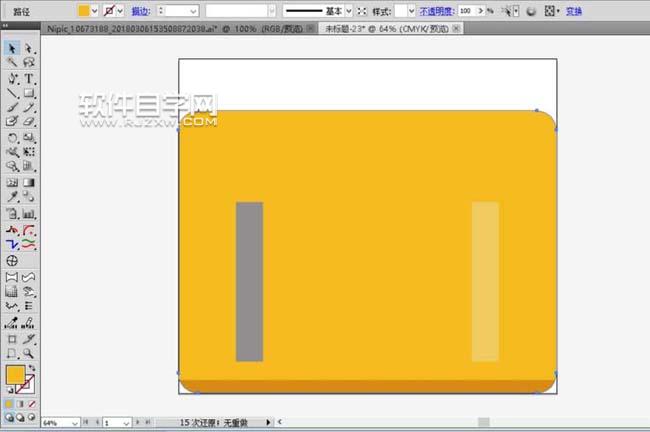Choose the Type tool
650x432 pixels.
pos(29,78)
